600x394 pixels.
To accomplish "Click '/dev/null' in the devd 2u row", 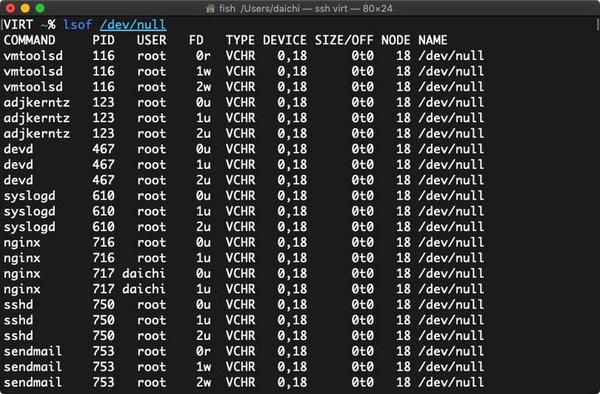I will coord(451,180).
